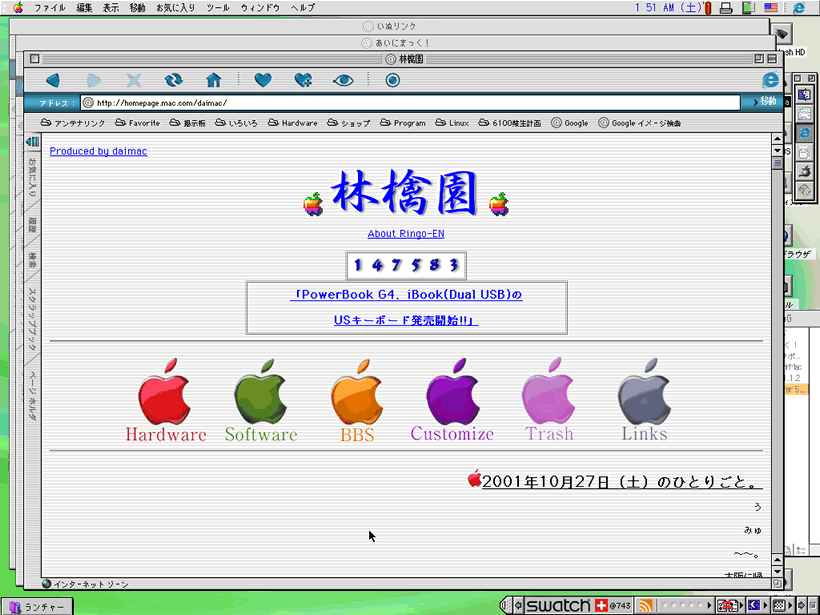
Task: Click the Internet Explorer logo in browser toolbar
Action: tap(770, 80)
